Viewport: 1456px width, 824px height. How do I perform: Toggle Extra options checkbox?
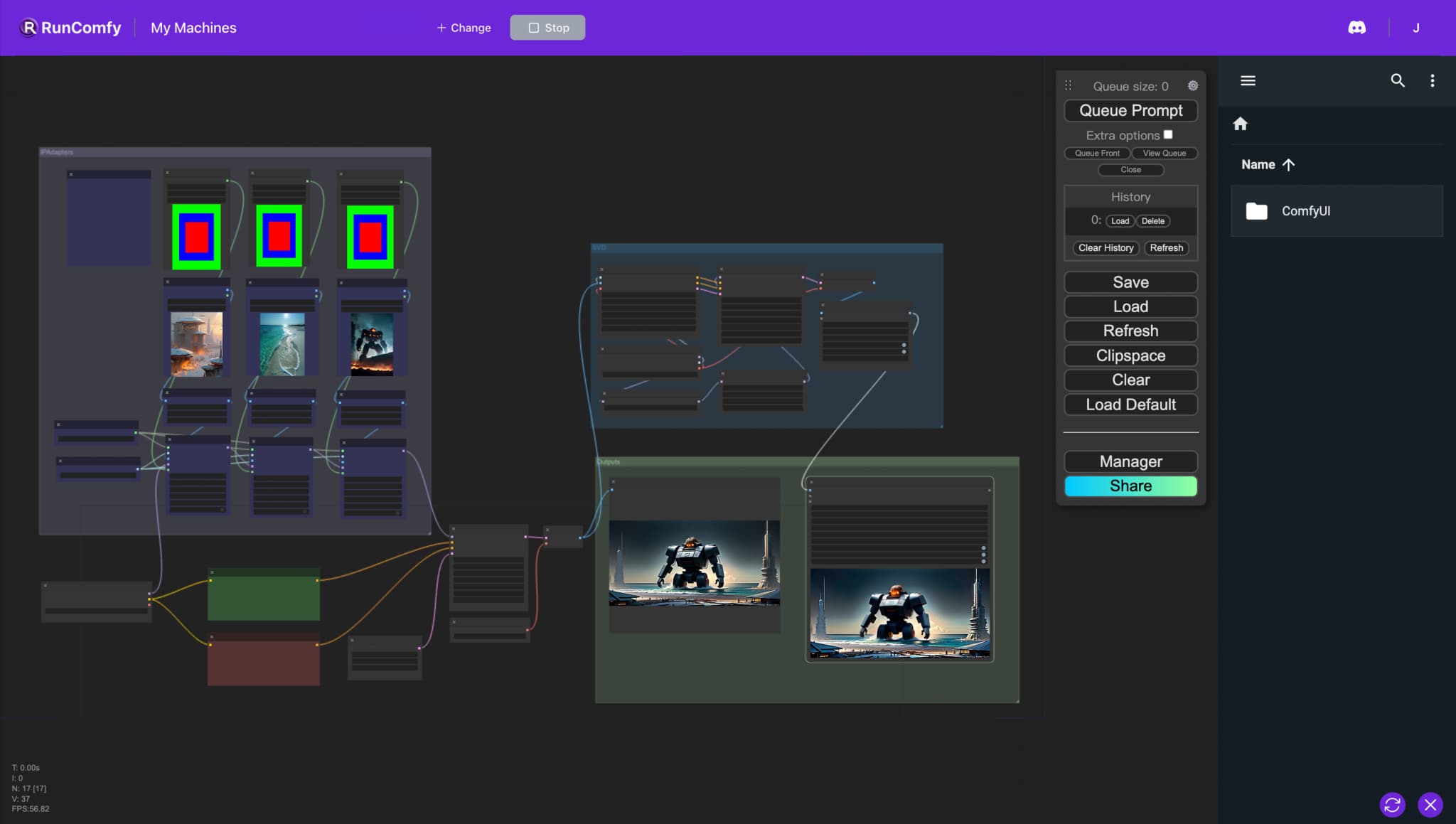pyautogui.click(x=1167, y=134)
